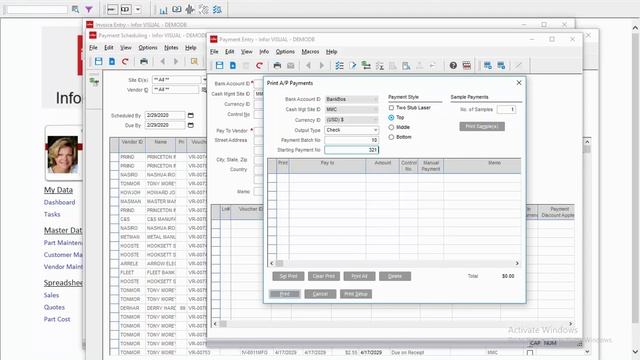Click No. of Samples field
This screenshot has height=360, width=640.
click(506, 109)
